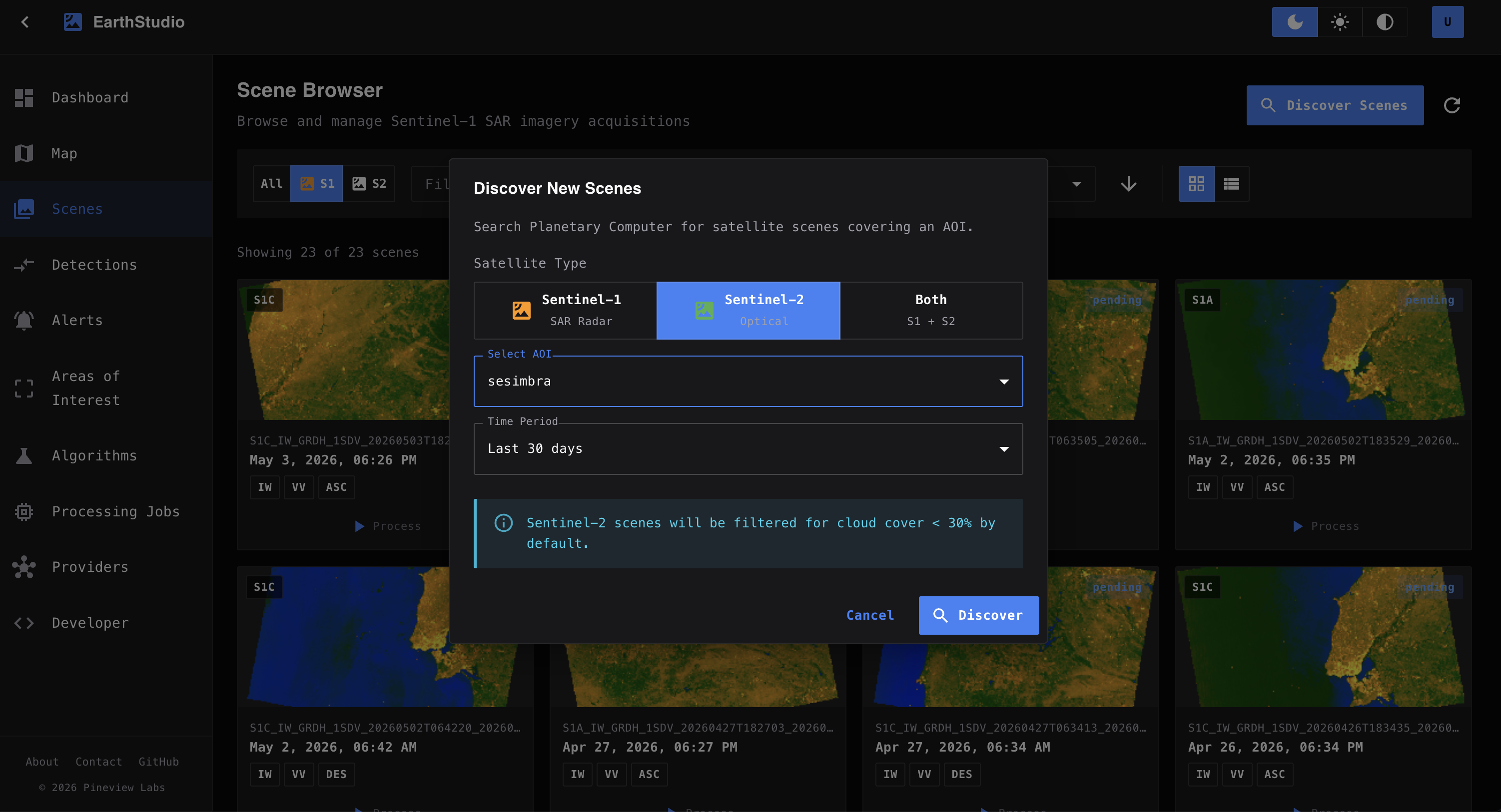The image size is (1501, 812).
Task: Click the pending badge on S1A scene
Action: 1430,300
